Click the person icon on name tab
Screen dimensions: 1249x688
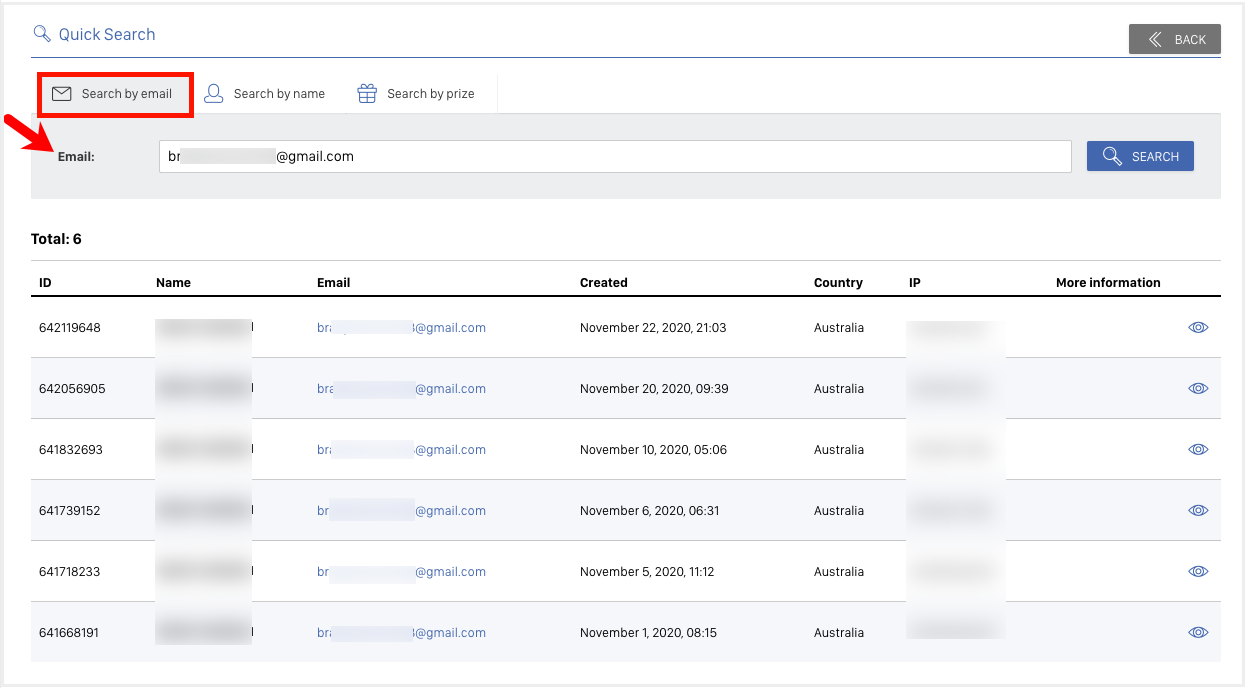coord(213,94)
